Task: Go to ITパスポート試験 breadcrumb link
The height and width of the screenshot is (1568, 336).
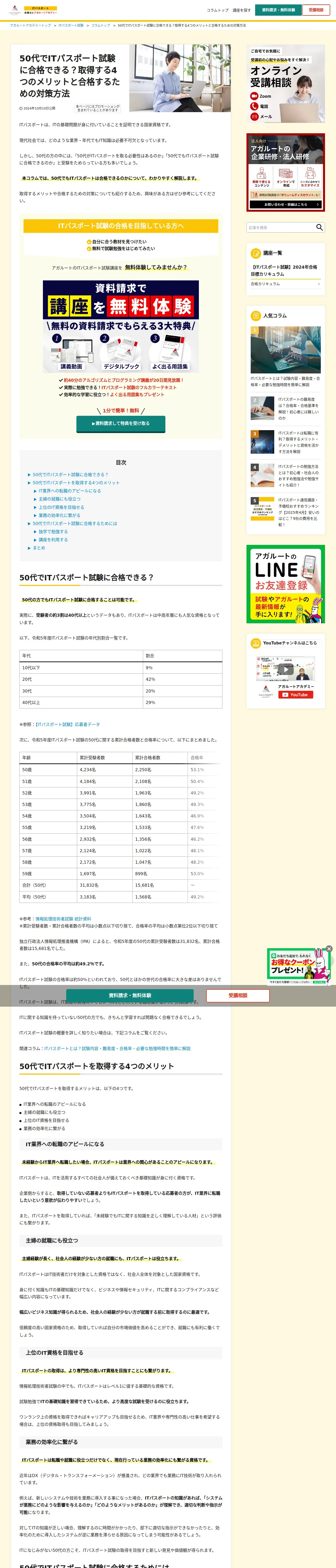Action: (x=71, y=26)
